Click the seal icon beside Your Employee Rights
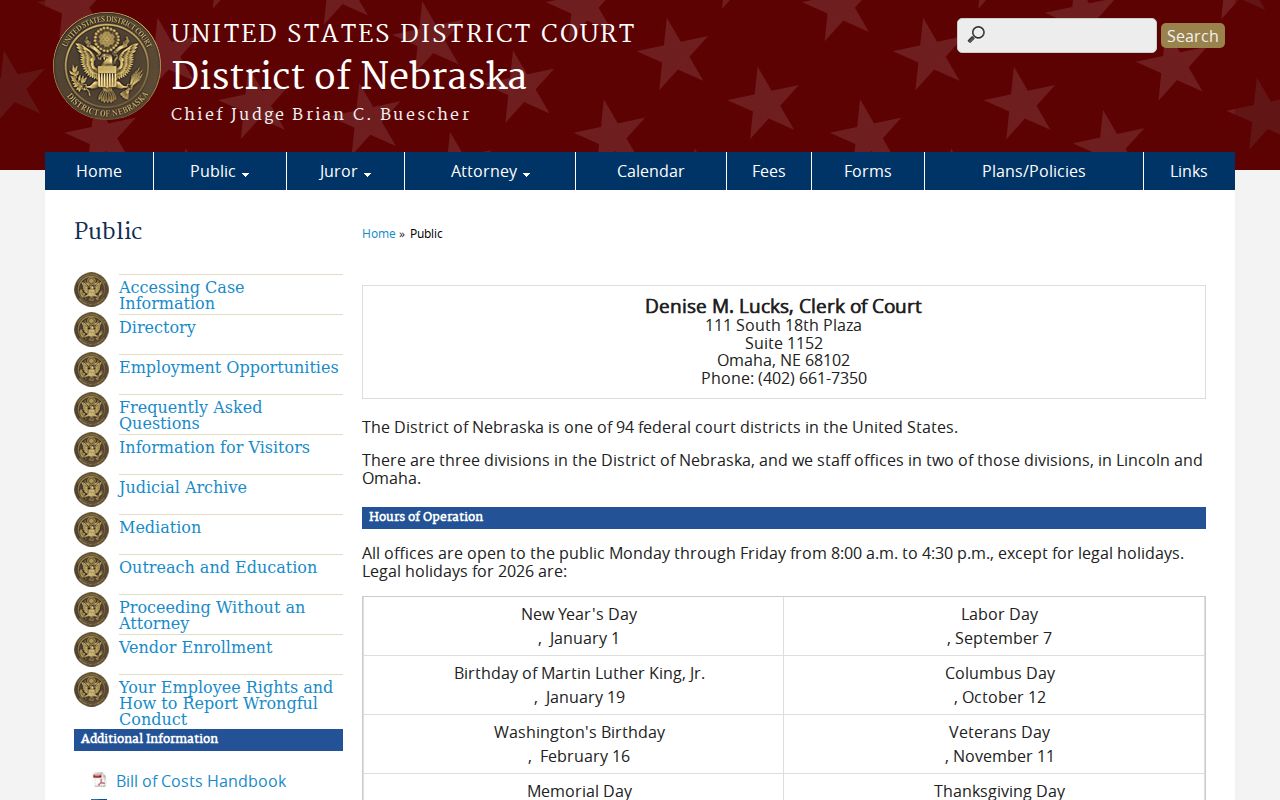 (91, 690)
